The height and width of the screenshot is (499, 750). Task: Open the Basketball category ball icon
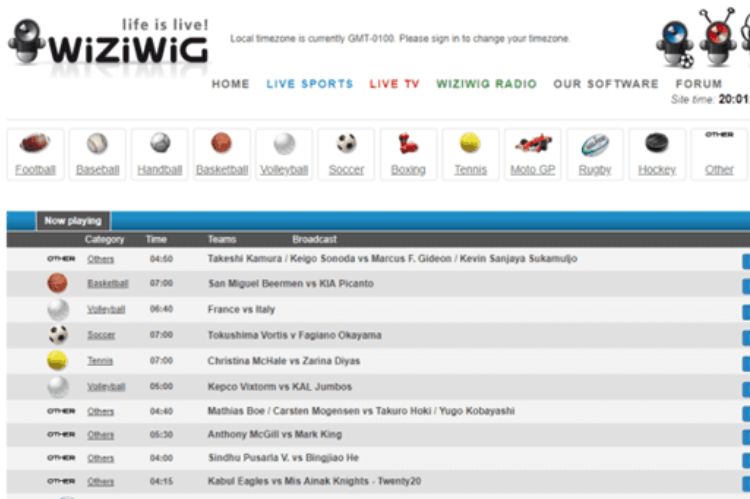221,143
